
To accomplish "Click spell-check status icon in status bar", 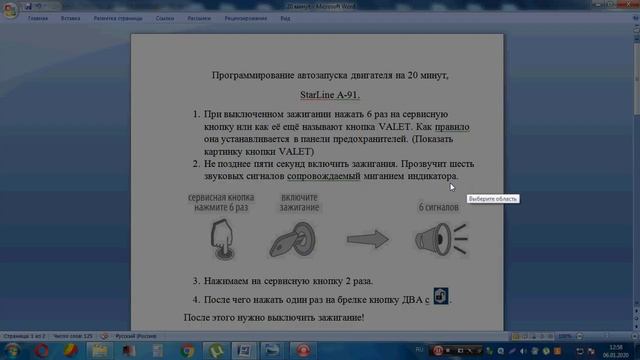I will pos(104,336).
